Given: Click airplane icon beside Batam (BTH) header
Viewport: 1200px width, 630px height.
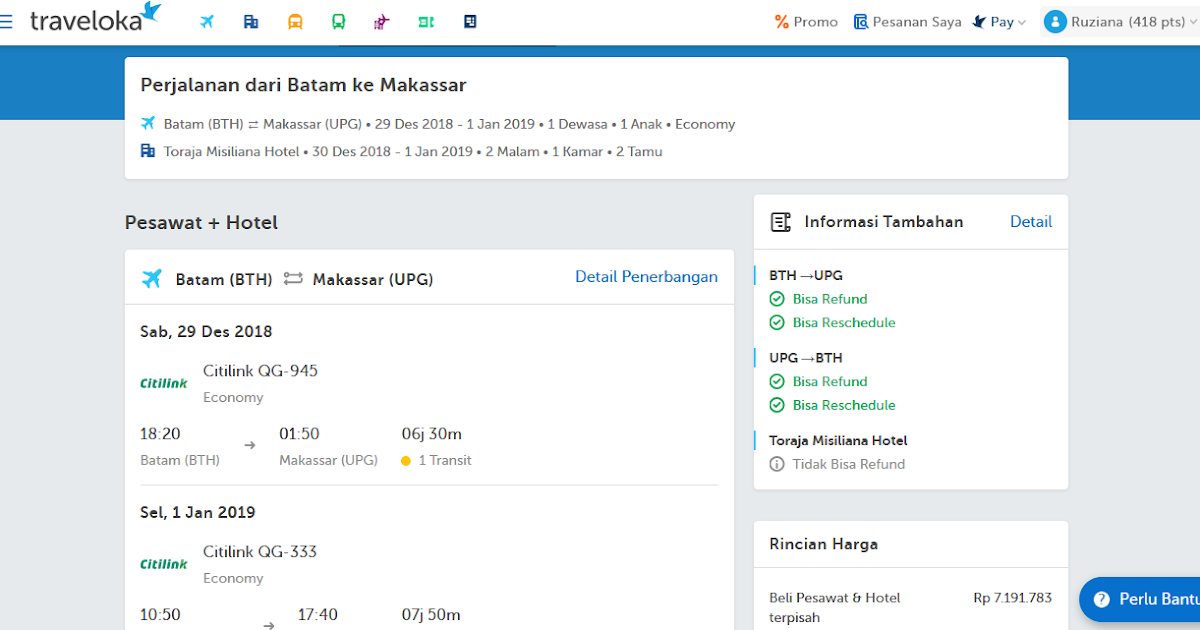Looking at the screenshot, I should click(151, 279).
